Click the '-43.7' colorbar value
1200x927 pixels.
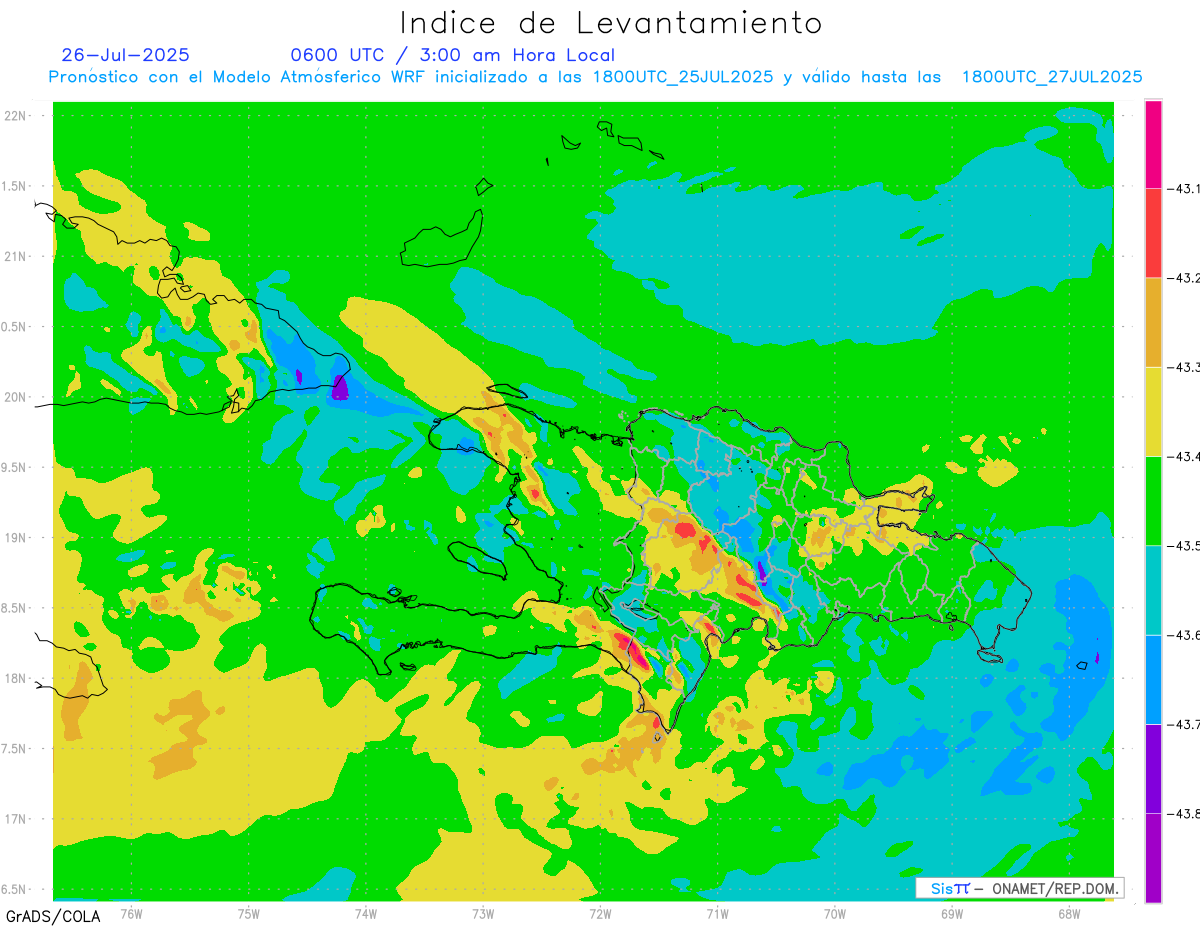(1186, 724)
